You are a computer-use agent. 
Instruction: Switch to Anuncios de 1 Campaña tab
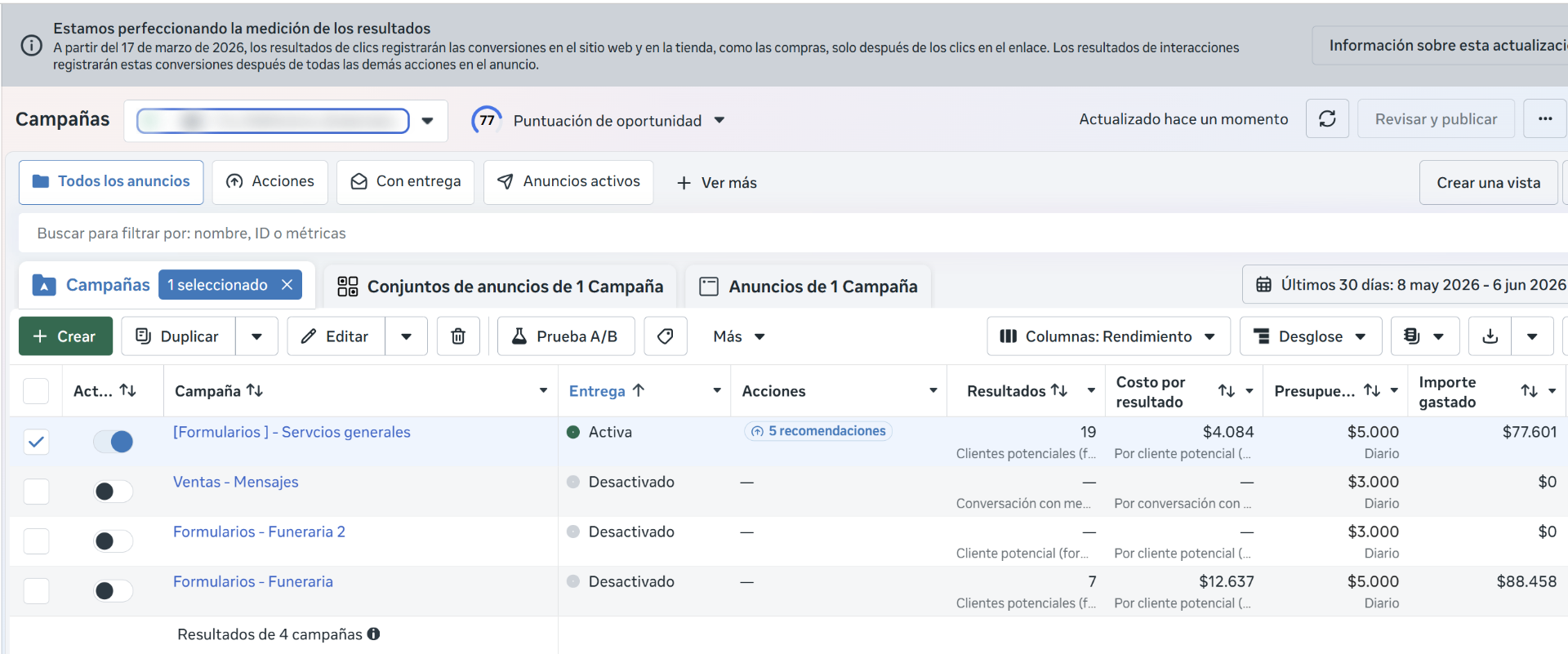[x=808, y=286]
